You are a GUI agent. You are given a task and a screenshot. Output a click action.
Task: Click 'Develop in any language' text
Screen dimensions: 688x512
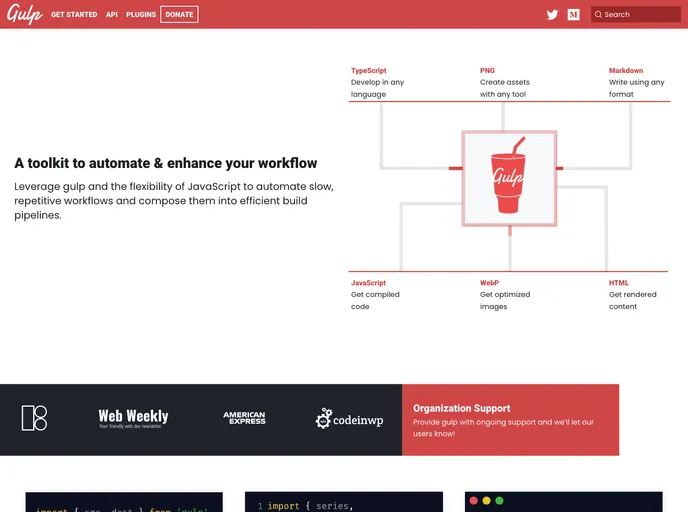[x=377, y=88]
